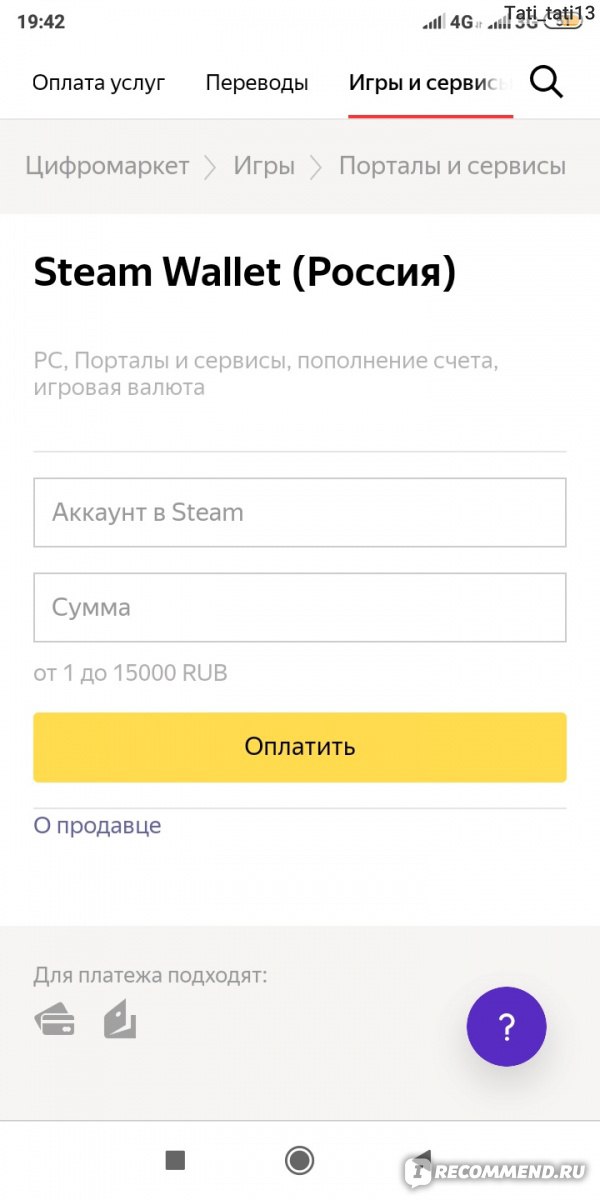Viewport: 600px width, 1200px height.
Task: Focus the Сумма amount field
Action: tap(300, 607)
